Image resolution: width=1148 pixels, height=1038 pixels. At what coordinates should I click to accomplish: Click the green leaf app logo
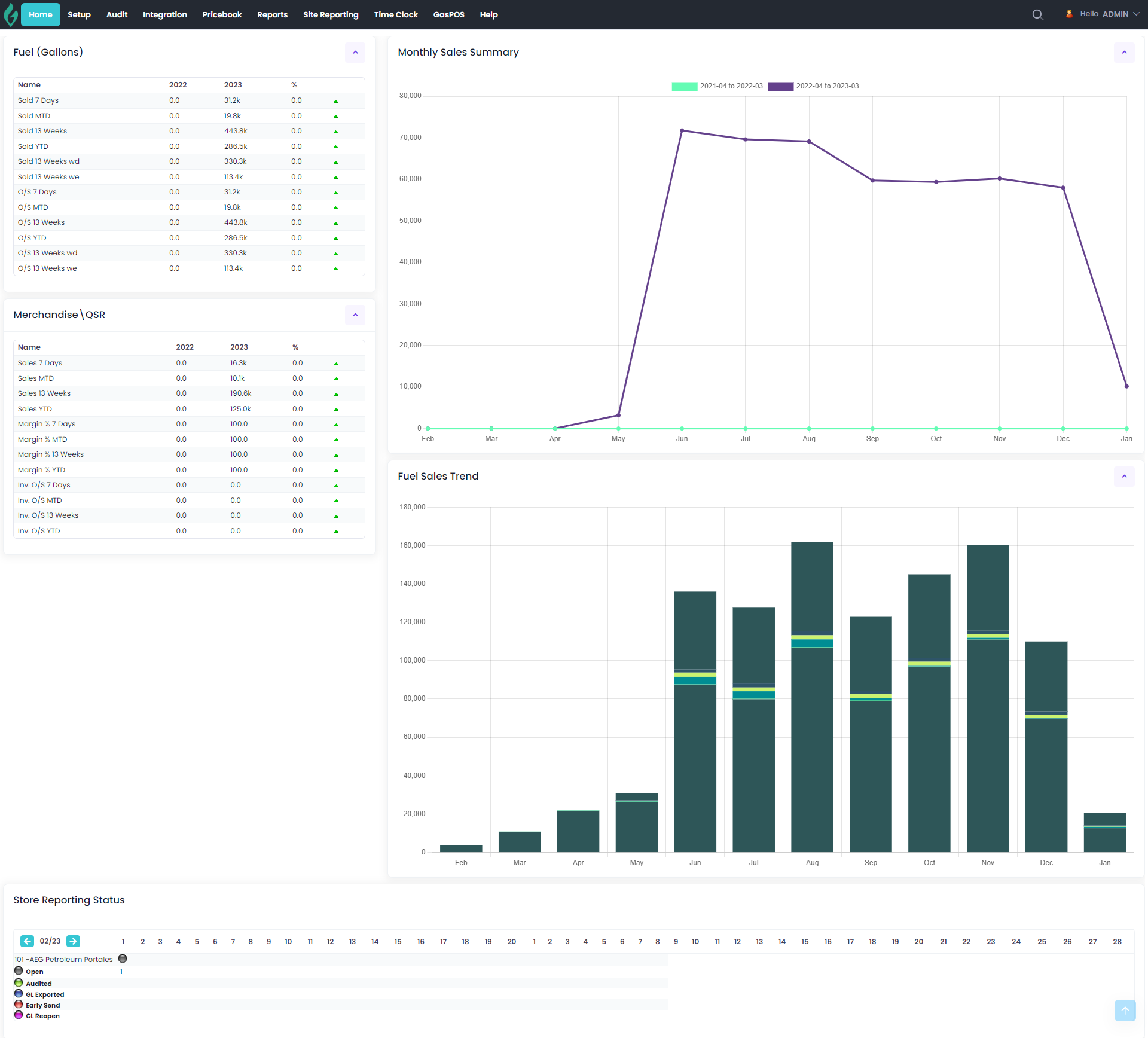10,14
